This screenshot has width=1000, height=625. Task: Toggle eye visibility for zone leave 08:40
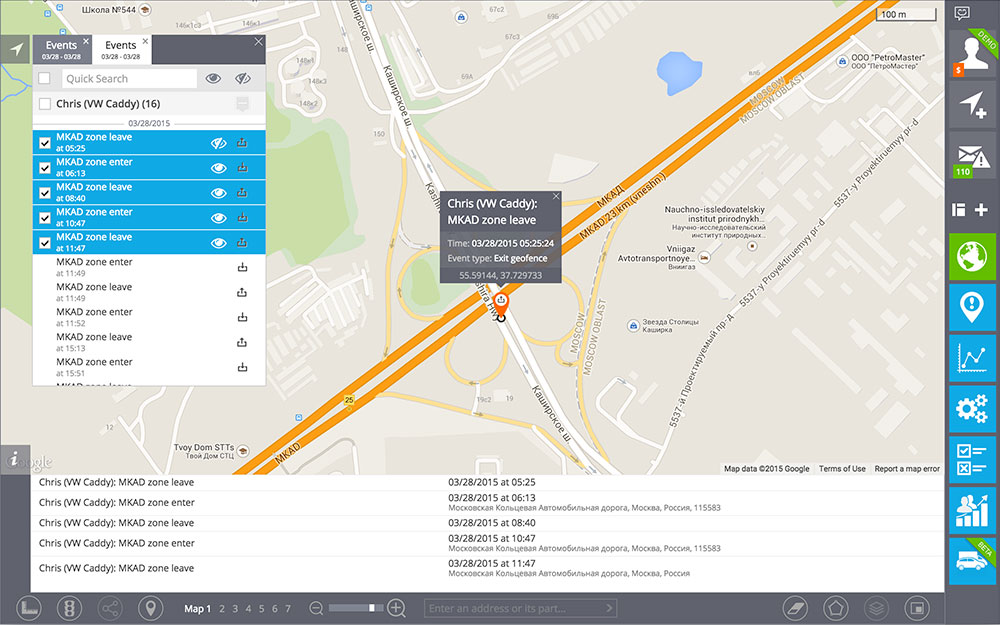click(x=219, y=193)
